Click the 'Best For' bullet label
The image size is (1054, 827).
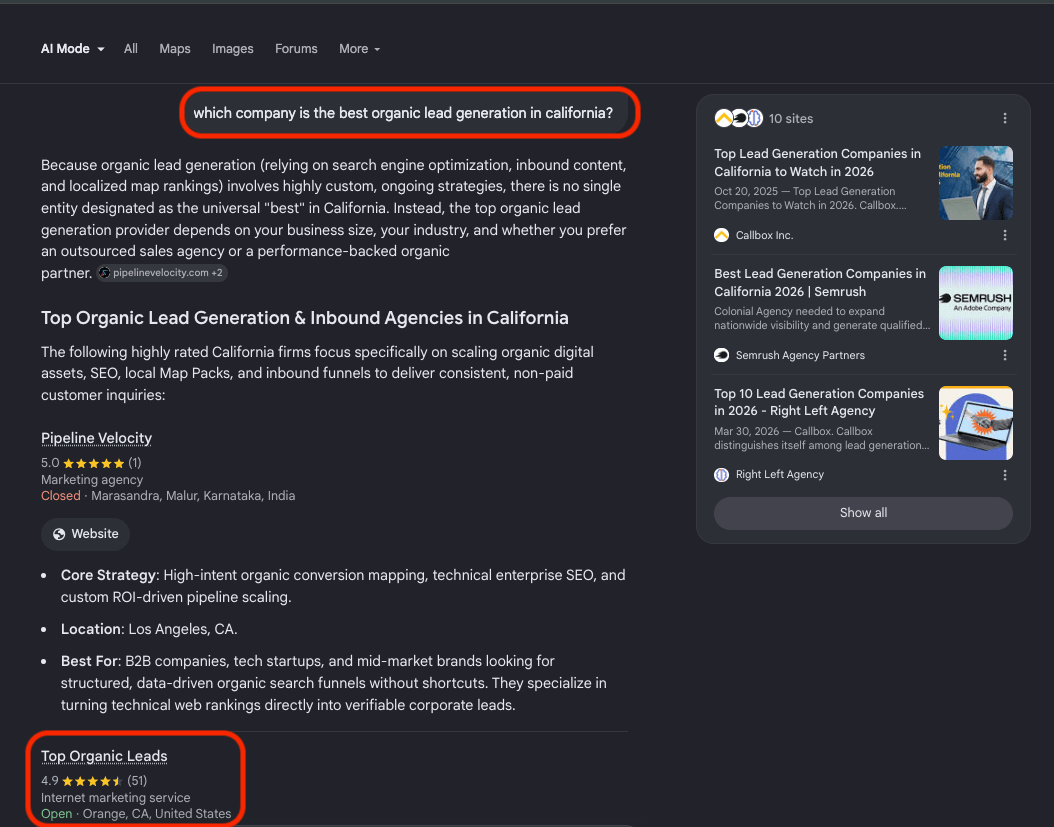click(x=89, y=662)
